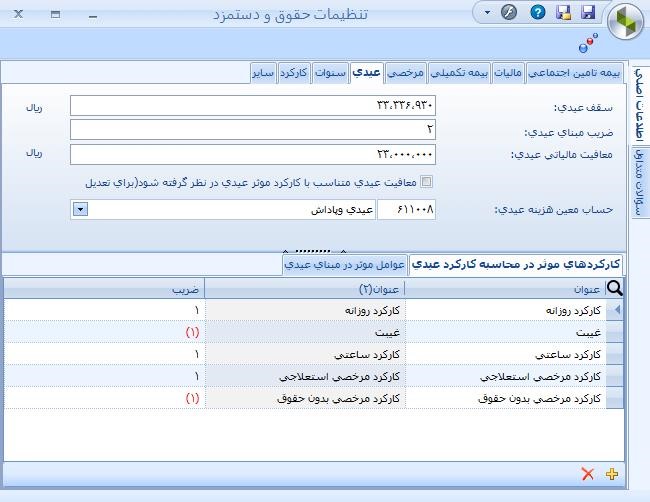This screenshot has height=502, width=650.
Task: Click the ضریب مبنای عیدی input field
Action: [255, 130]
